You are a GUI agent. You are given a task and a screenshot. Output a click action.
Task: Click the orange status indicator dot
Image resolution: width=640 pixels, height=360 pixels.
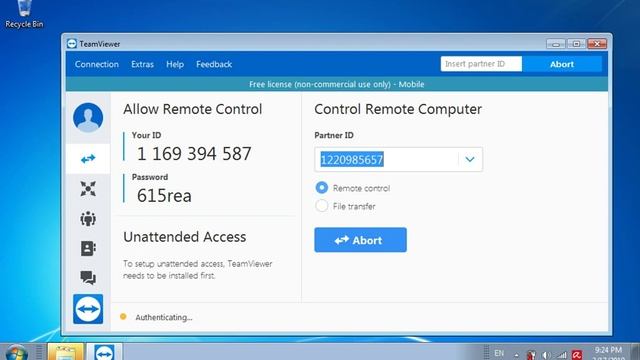tap(123, 316)
